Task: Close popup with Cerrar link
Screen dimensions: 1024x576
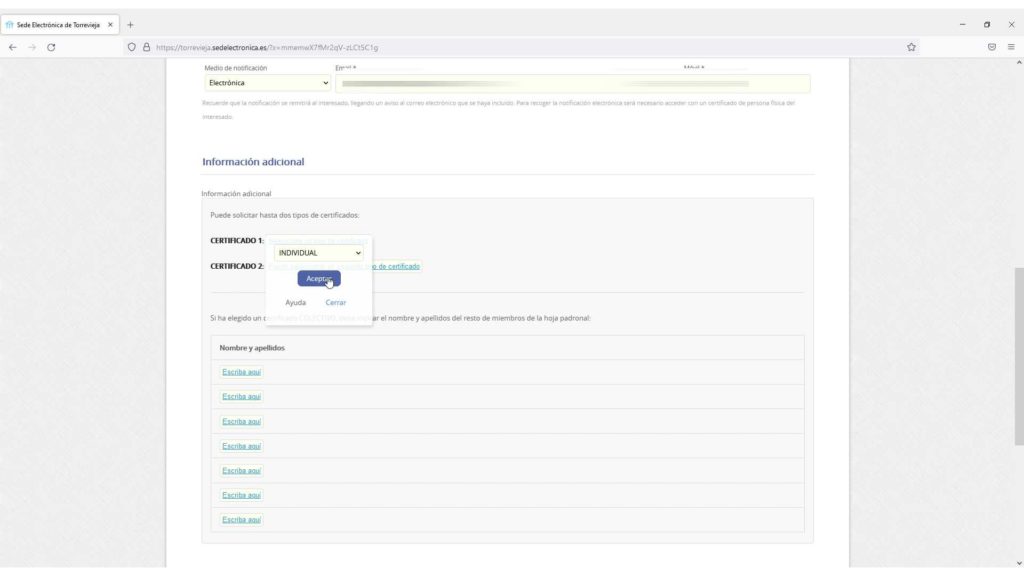Action: coord(336,302)
